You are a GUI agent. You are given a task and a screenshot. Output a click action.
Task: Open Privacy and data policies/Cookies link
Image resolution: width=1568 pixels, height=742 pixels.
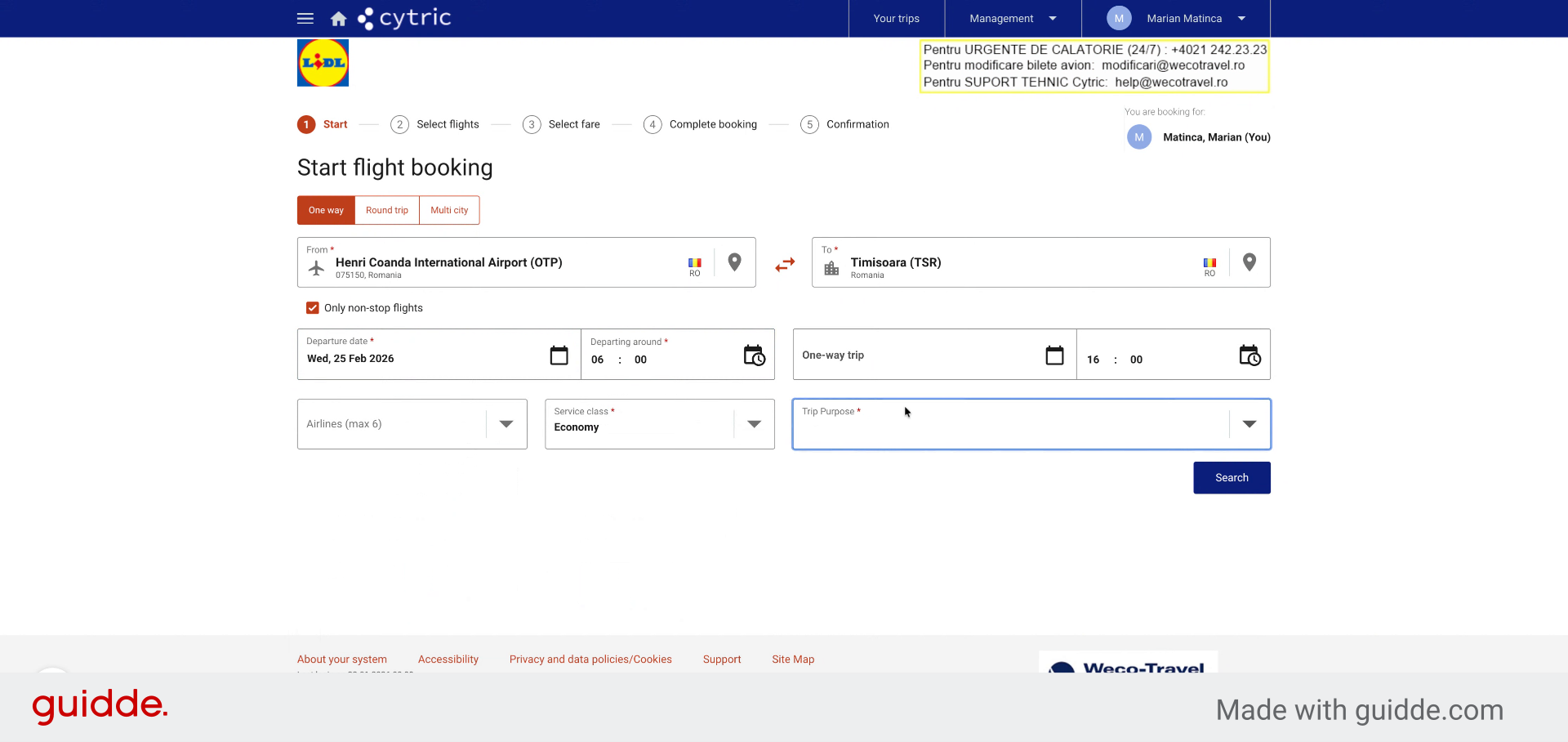pos(590,659)
